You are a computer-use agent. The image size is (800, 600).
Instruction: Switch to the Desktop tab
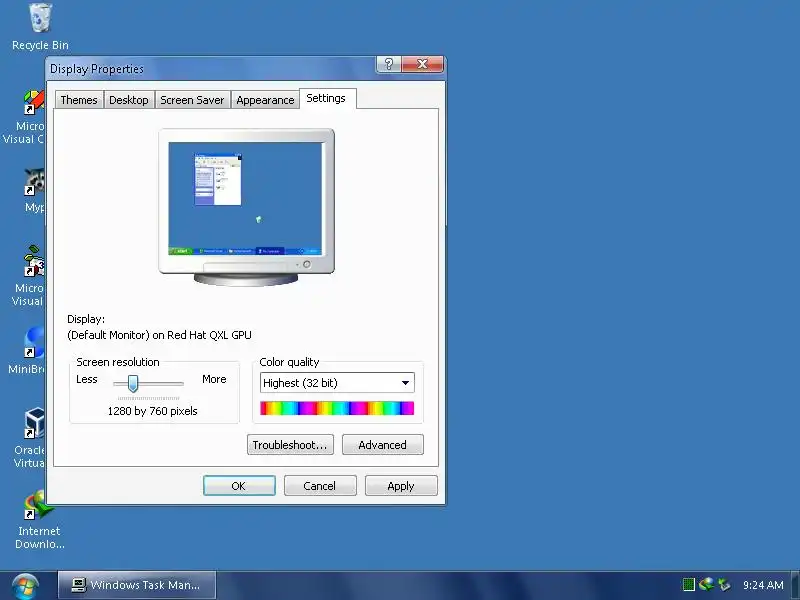coord(129,100)
